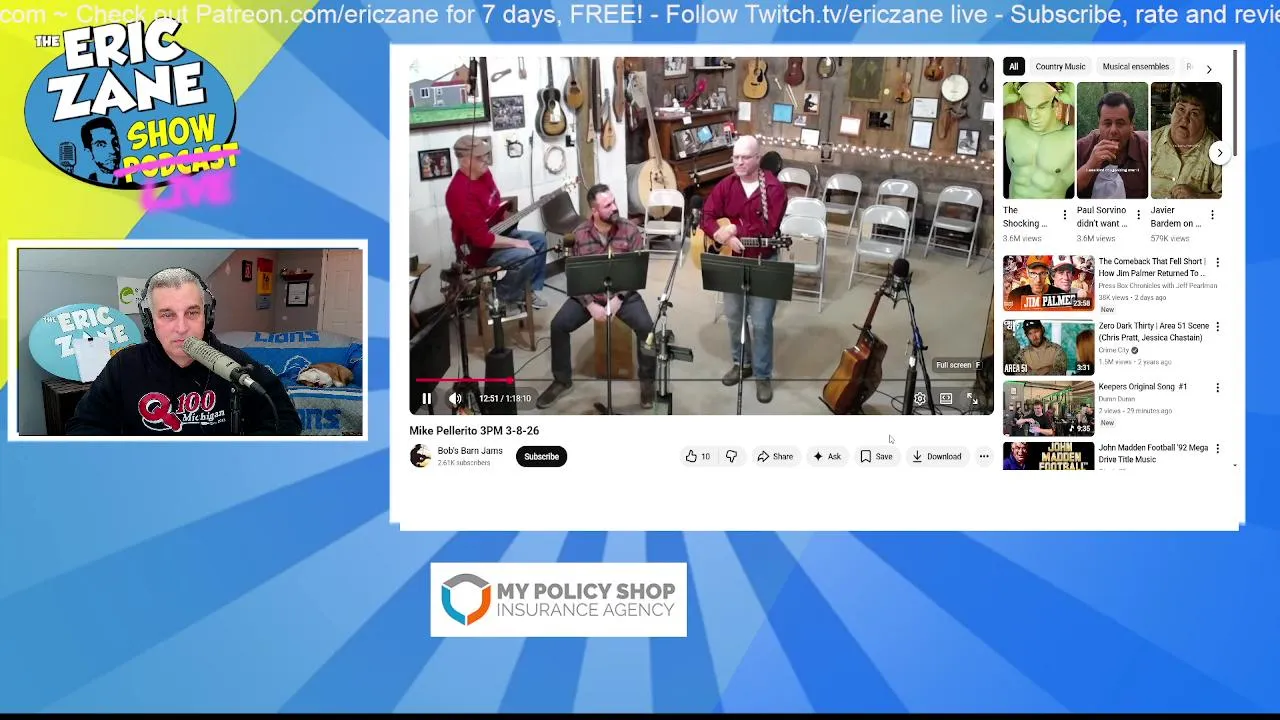Image resolution: width=1280 pixels, height=720 pixels.
Task: Open options for 'The Shocking' short
Action: [x=1064, y=215]
